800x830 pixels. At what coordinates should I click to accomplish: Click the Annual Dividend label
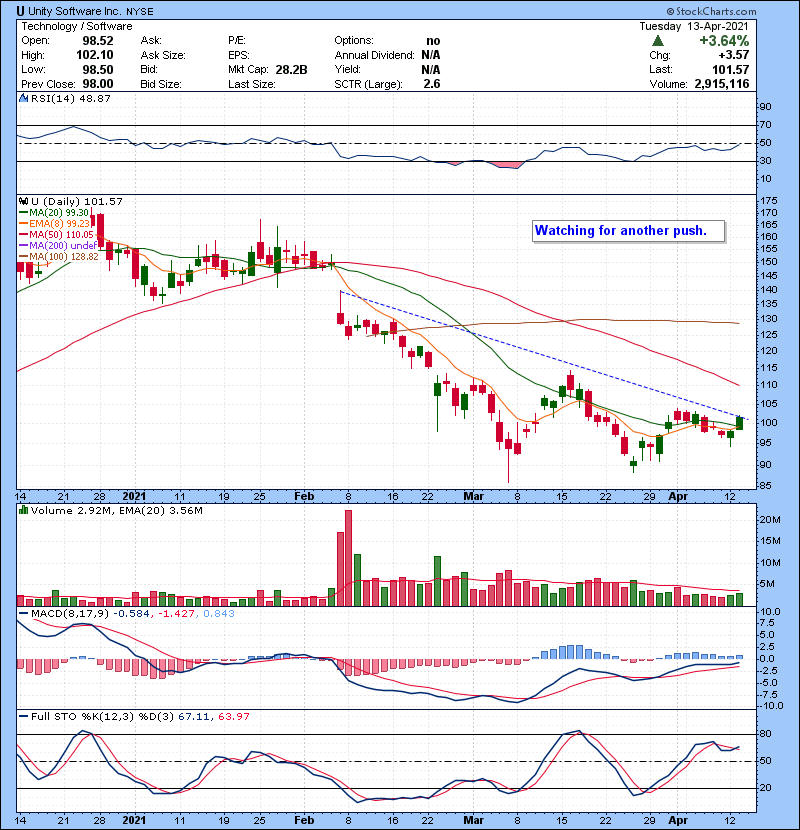click(374, 55)
